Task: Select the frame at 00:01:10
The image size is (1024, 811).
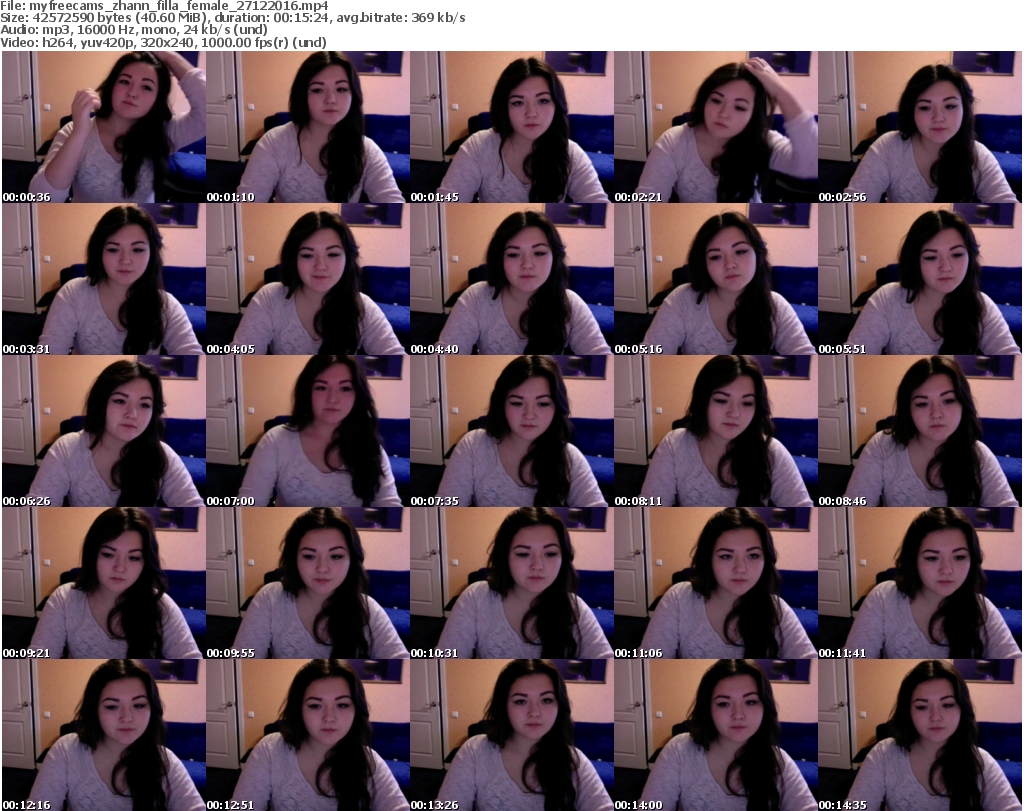Action: pos(307,127)
